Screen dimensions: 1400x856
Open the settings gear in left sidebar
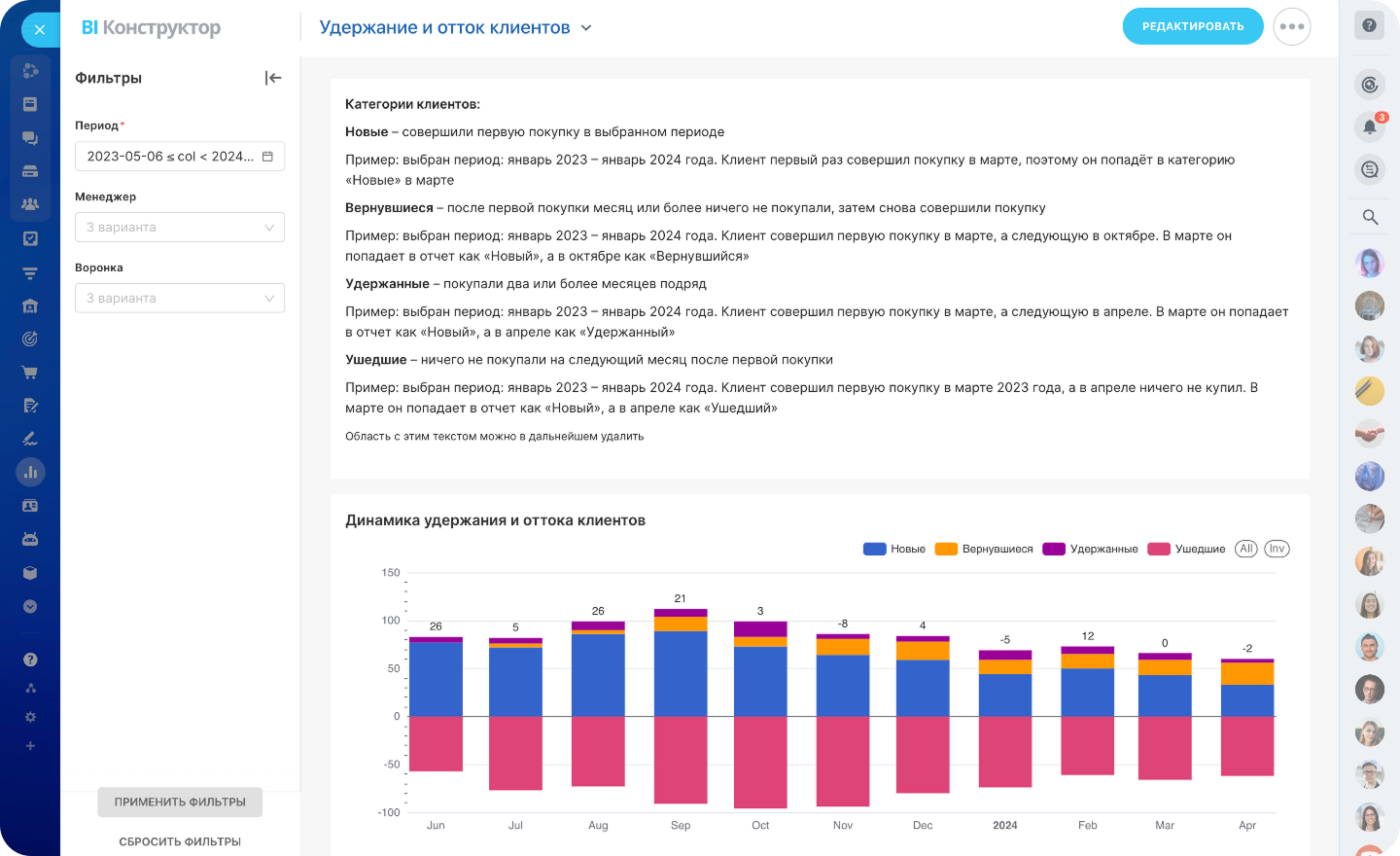[30, 717]
